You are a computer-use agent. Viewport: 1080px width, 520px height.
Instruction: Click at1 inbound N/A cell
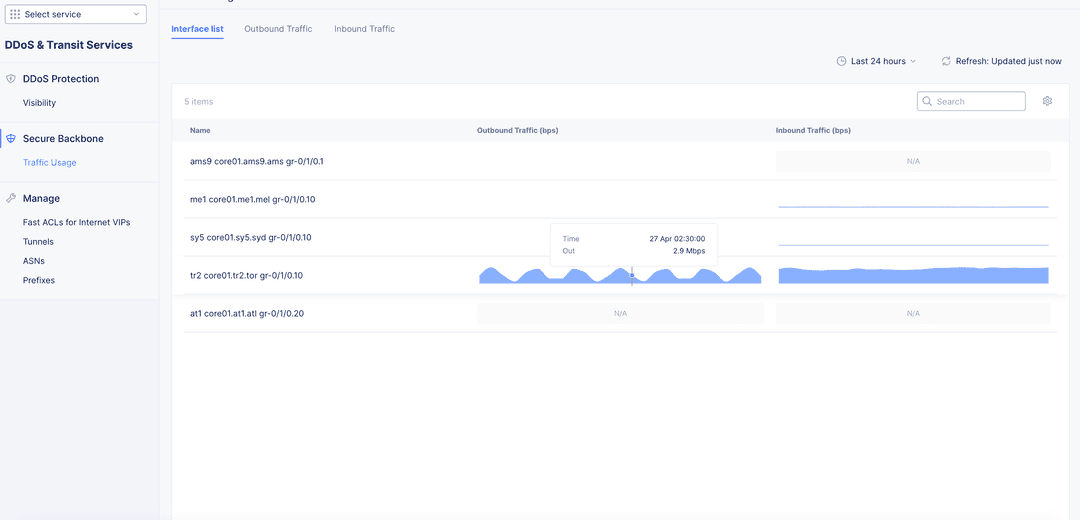tap(913, 313)
